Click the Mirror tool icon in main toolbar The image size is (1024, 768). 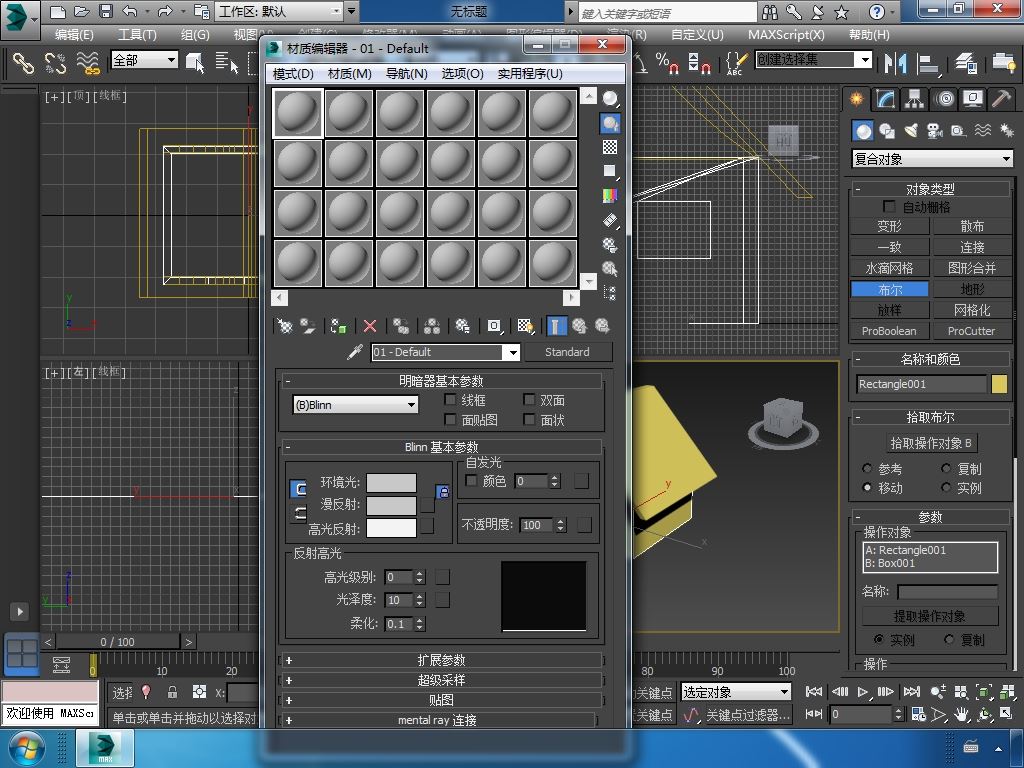[x=895, y=63]
